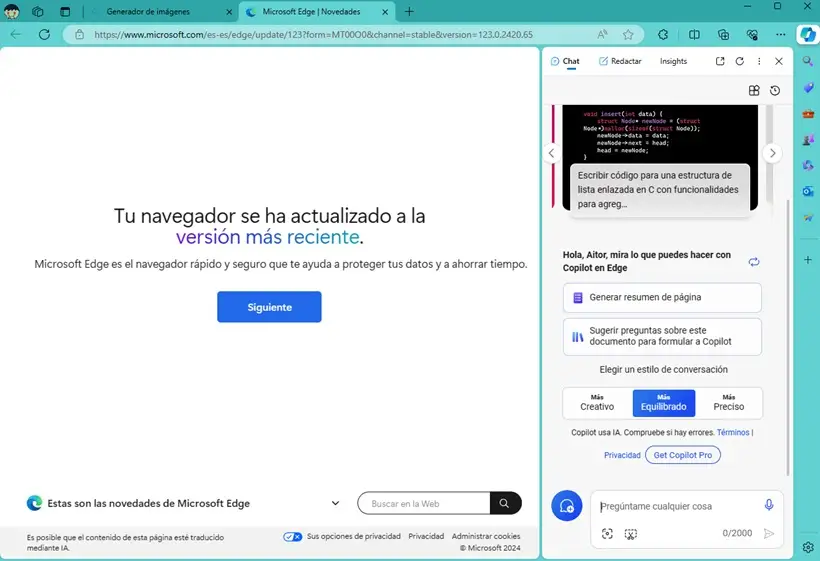
Task: Send the Copilot message arrow
Action: point(769,533)
